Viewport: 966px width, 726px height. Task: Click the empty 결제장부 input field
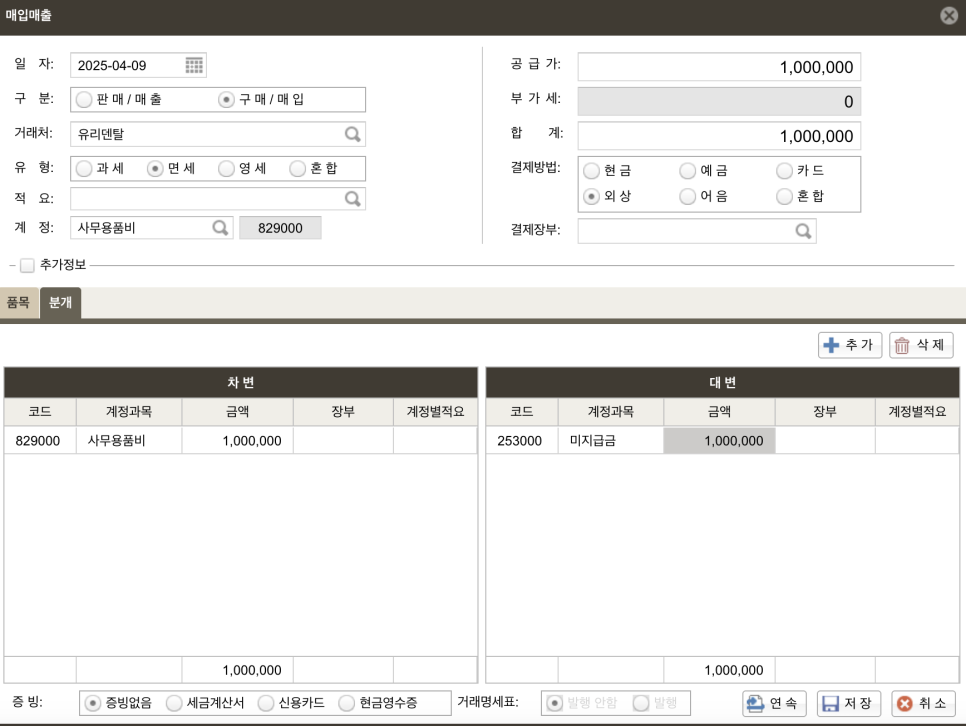(697, 231)
